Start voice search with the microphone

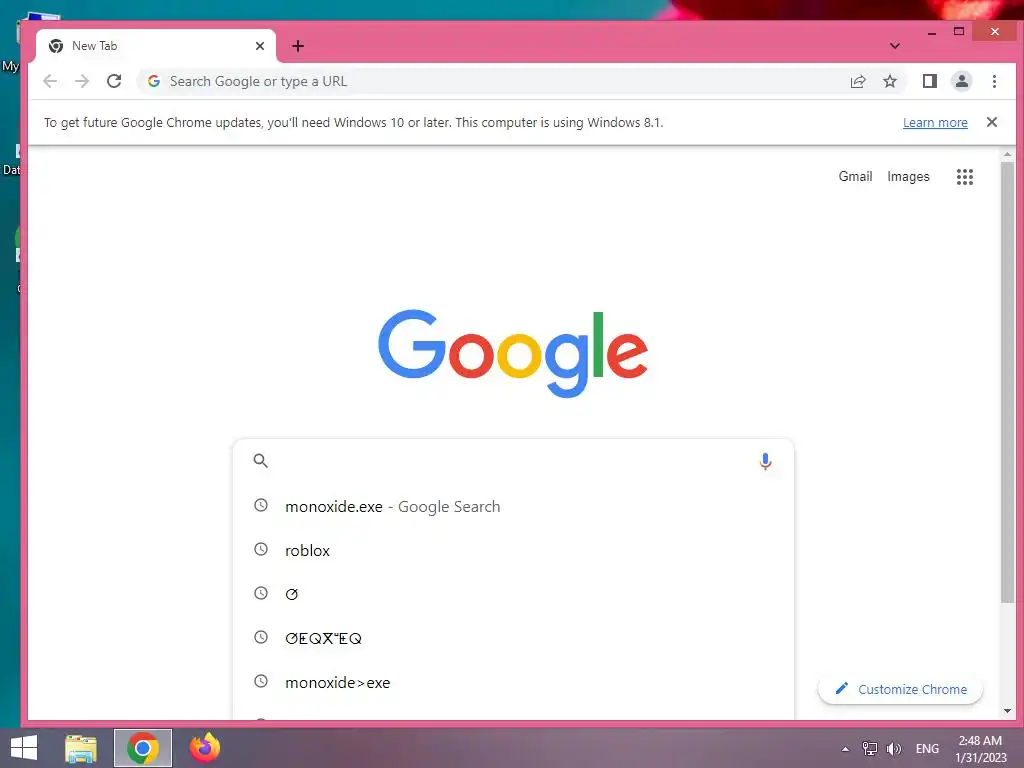click(x=765, y=461)
